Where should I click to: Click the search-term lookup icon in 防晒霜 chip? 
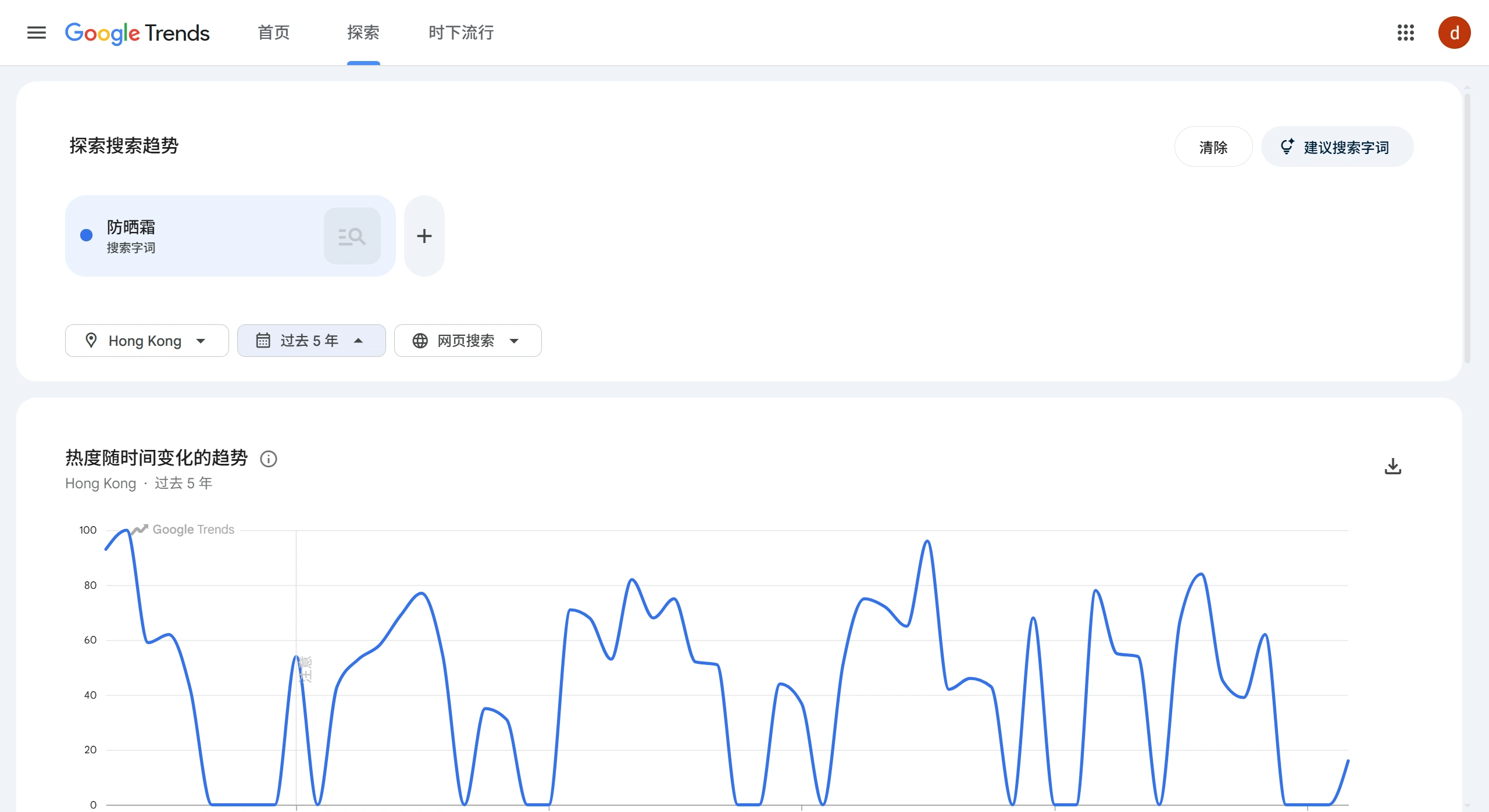pyautogui.click(x=352, y=236)
